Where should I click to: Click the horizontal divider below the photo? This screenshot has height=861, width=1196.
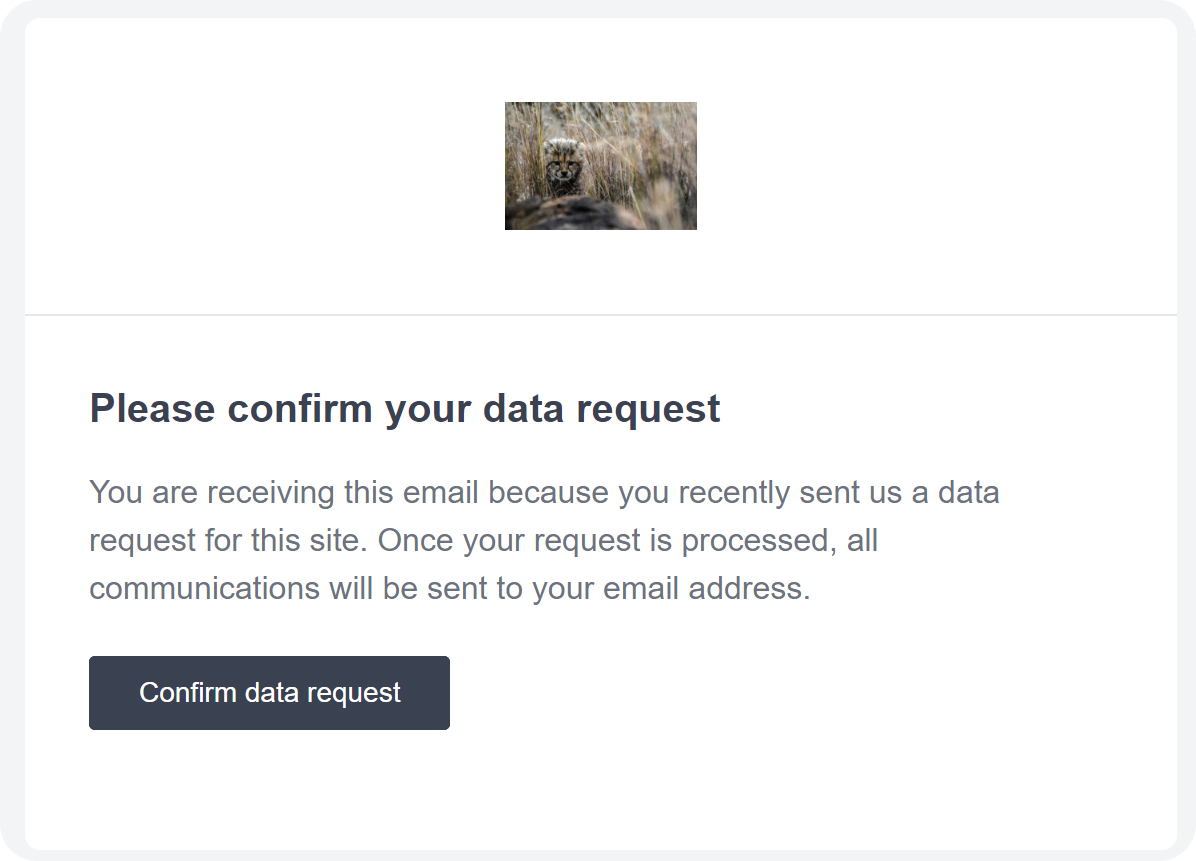pos(600,315)
